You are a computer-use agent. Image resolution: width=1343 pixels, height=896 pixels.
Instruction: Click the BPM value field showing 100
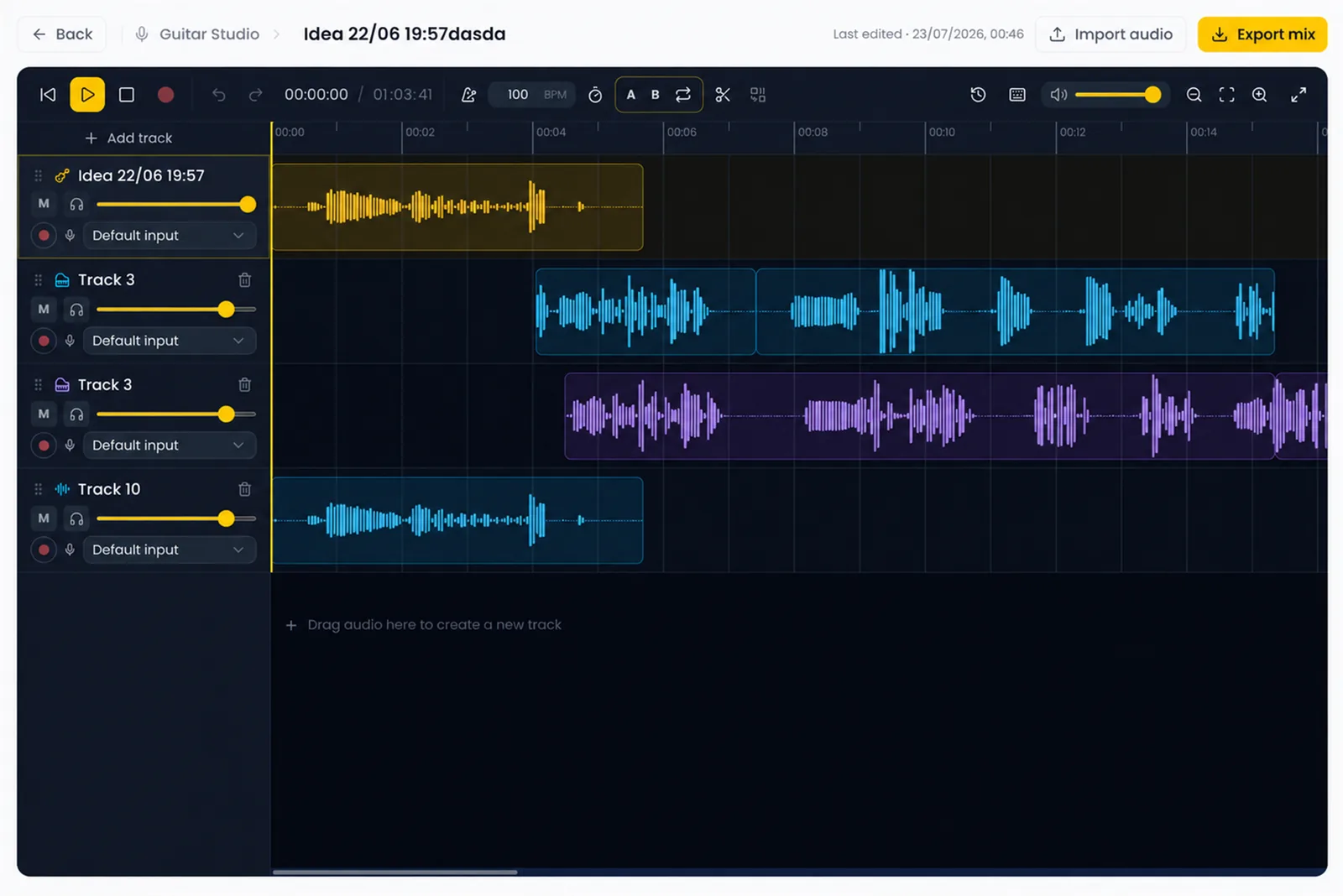click(518, 95)
